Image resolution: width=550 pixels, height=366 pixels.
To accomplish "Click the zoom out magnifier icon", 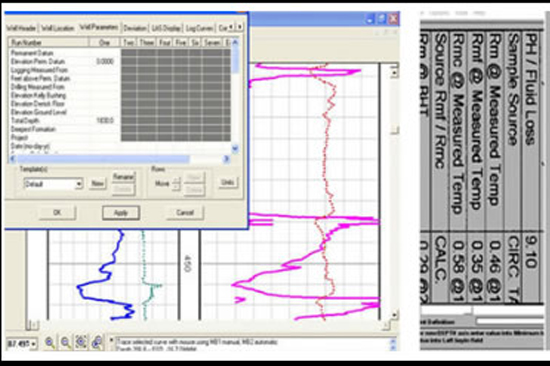I will tap(66, 342).
